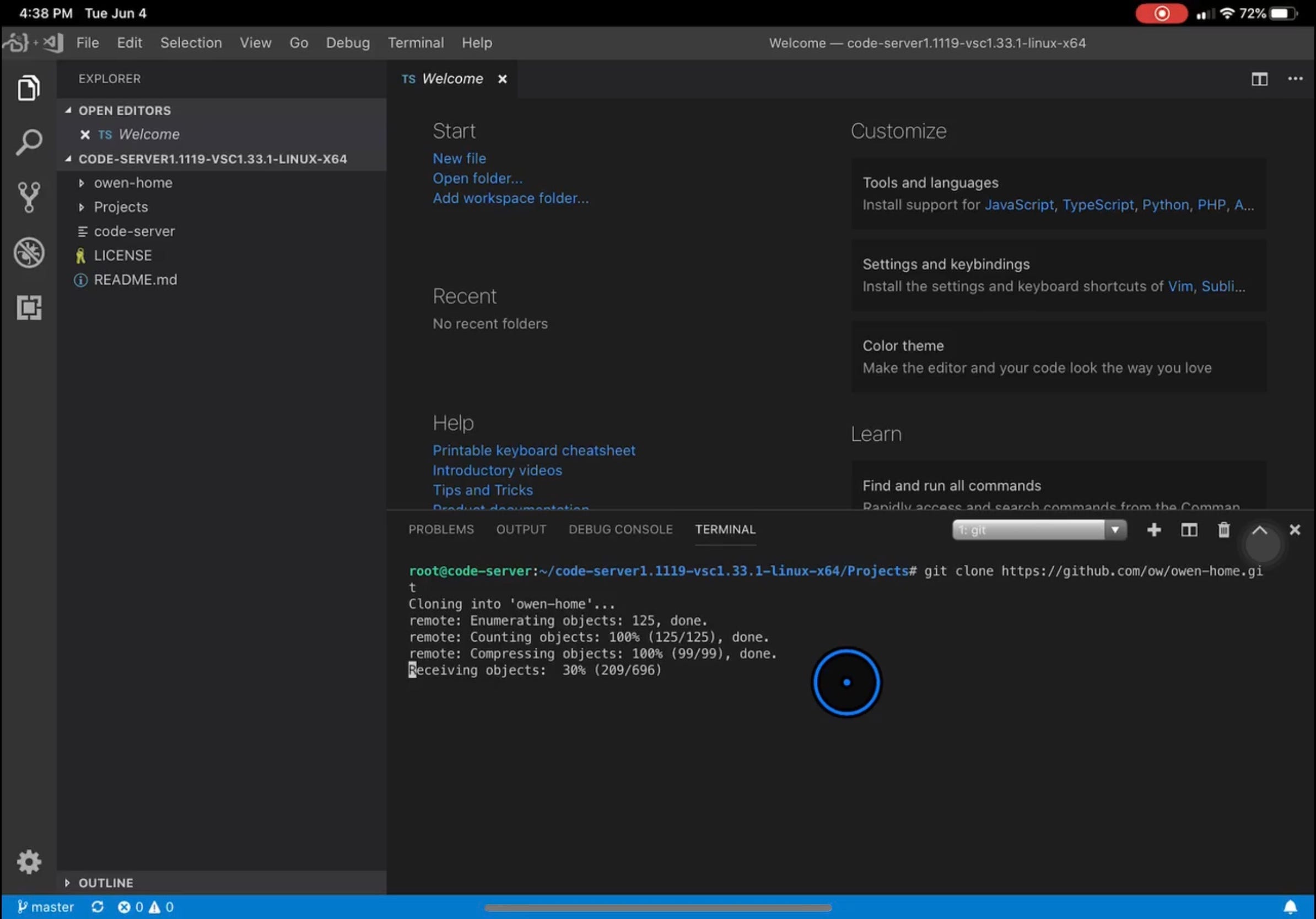1316x919 pixels.
Task: Click the receiving objects progress indicator
Action: click(x=536, y=669)
